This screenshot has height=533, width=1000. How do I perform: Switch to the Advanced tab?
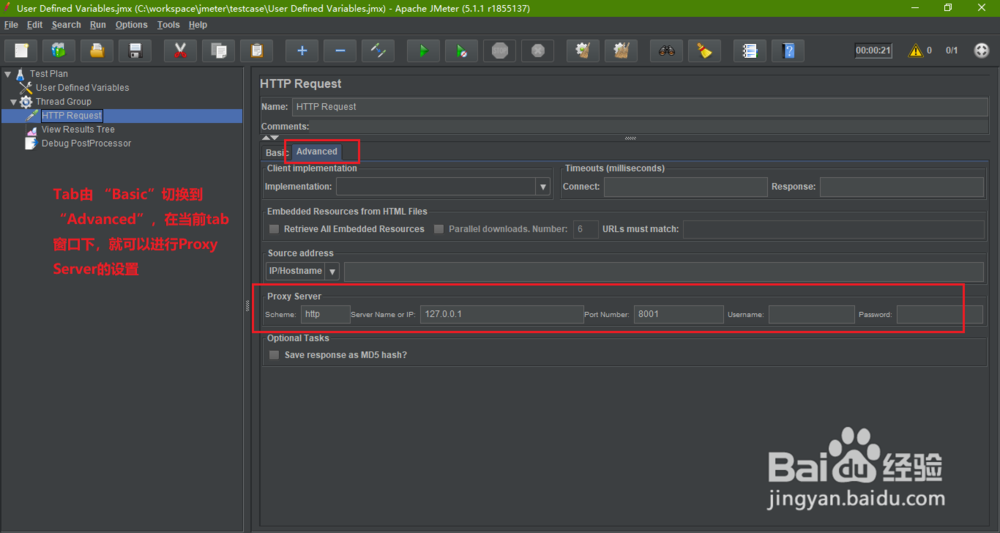click(317, 152)
